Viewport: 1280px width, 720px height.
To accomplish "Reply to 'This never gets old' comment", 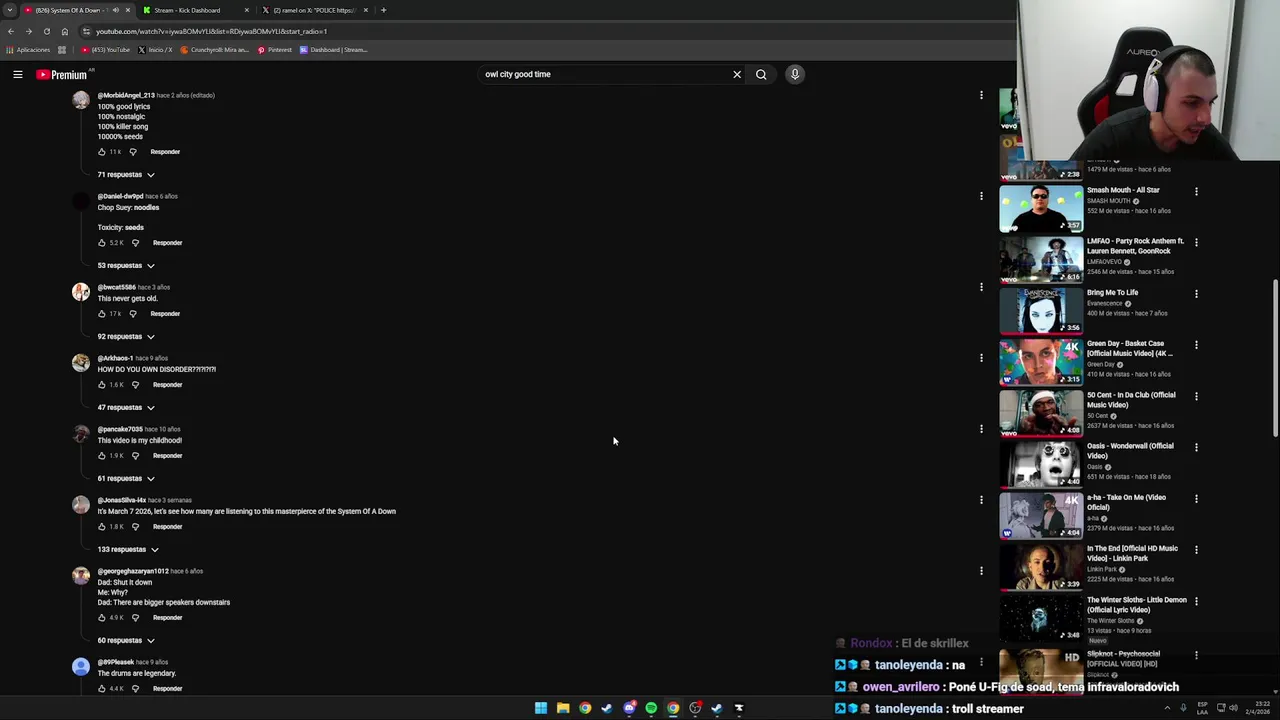I will point(165,314).
